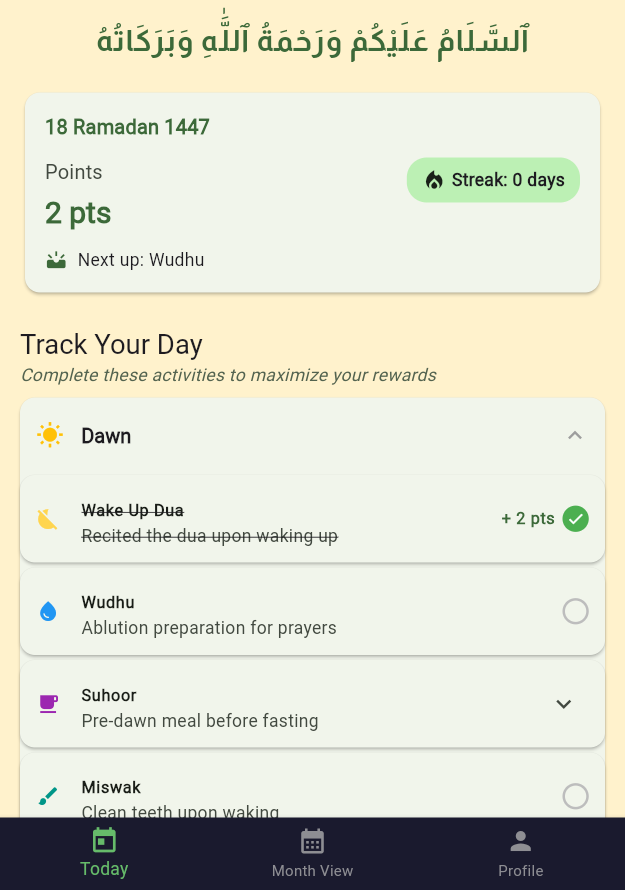Click the water drop icon beside Wudhu
The image size is (625, 890).
click(48, 611)
